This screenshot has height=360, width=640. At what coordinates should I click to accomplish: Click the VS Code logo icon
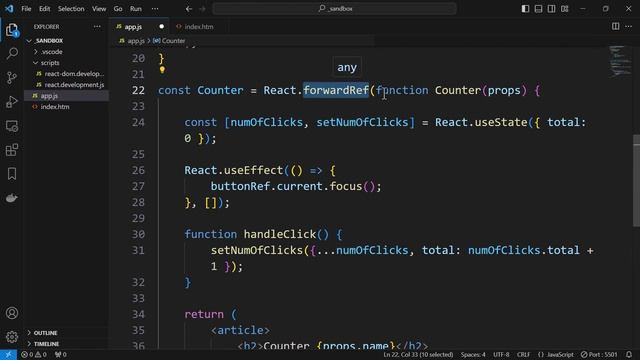pos(9,9)
